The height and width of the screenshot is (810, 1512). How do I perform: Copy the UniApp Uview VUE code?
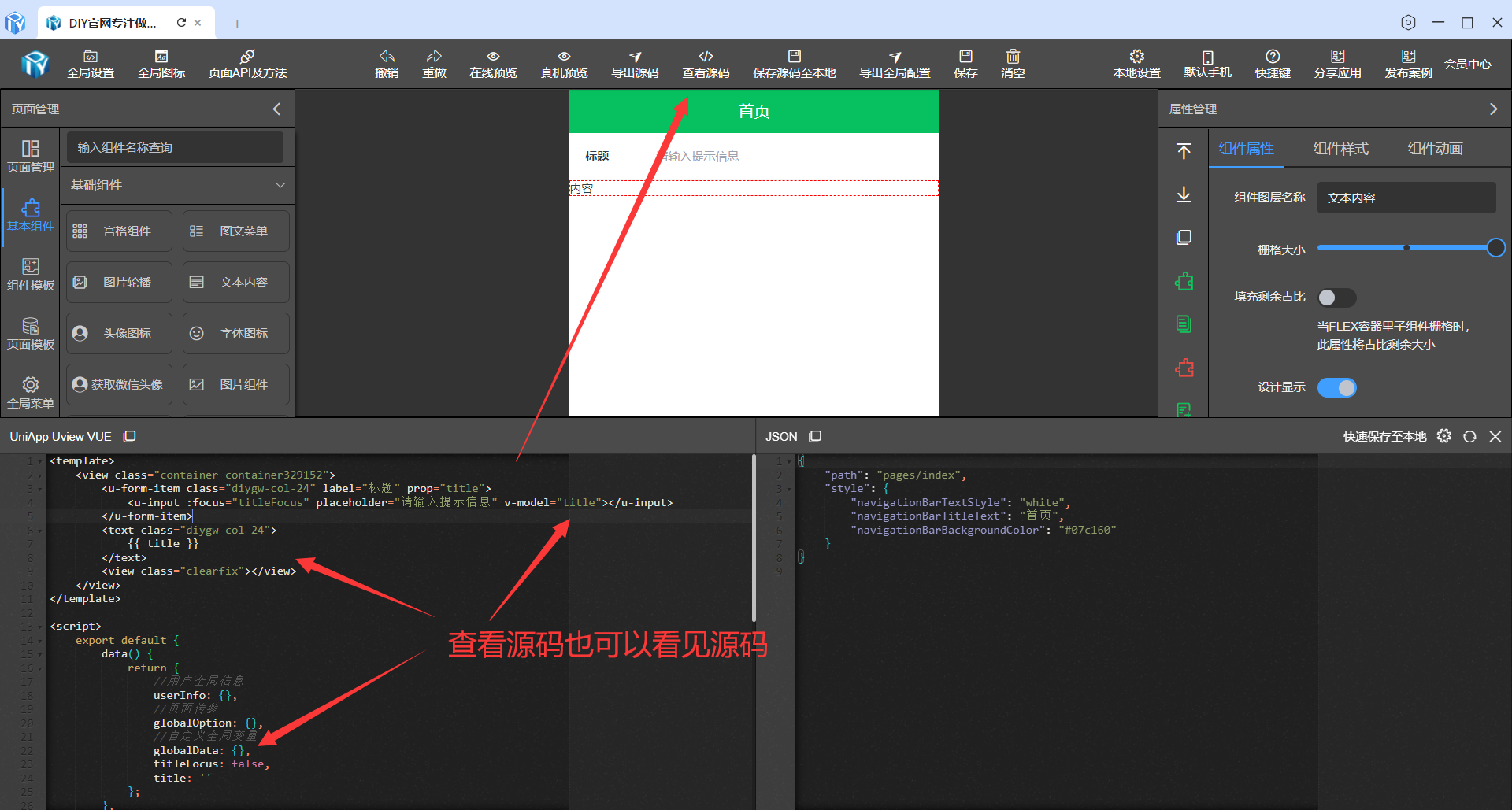pyautogui.click(x=128, y=435)
